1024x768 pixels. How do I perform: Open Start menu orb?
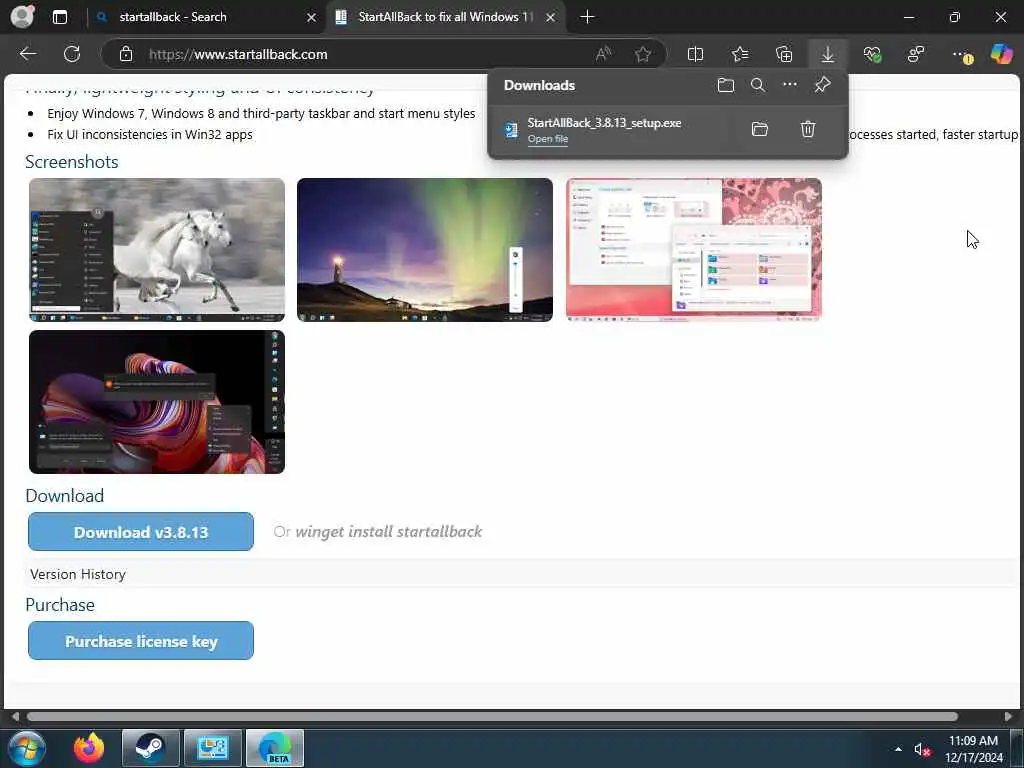pos(25,748)
